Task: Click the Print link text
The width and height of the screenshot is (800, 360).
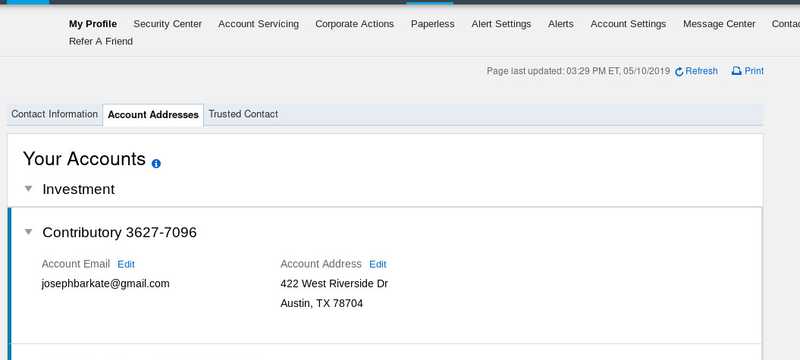Action: [754, 71]
